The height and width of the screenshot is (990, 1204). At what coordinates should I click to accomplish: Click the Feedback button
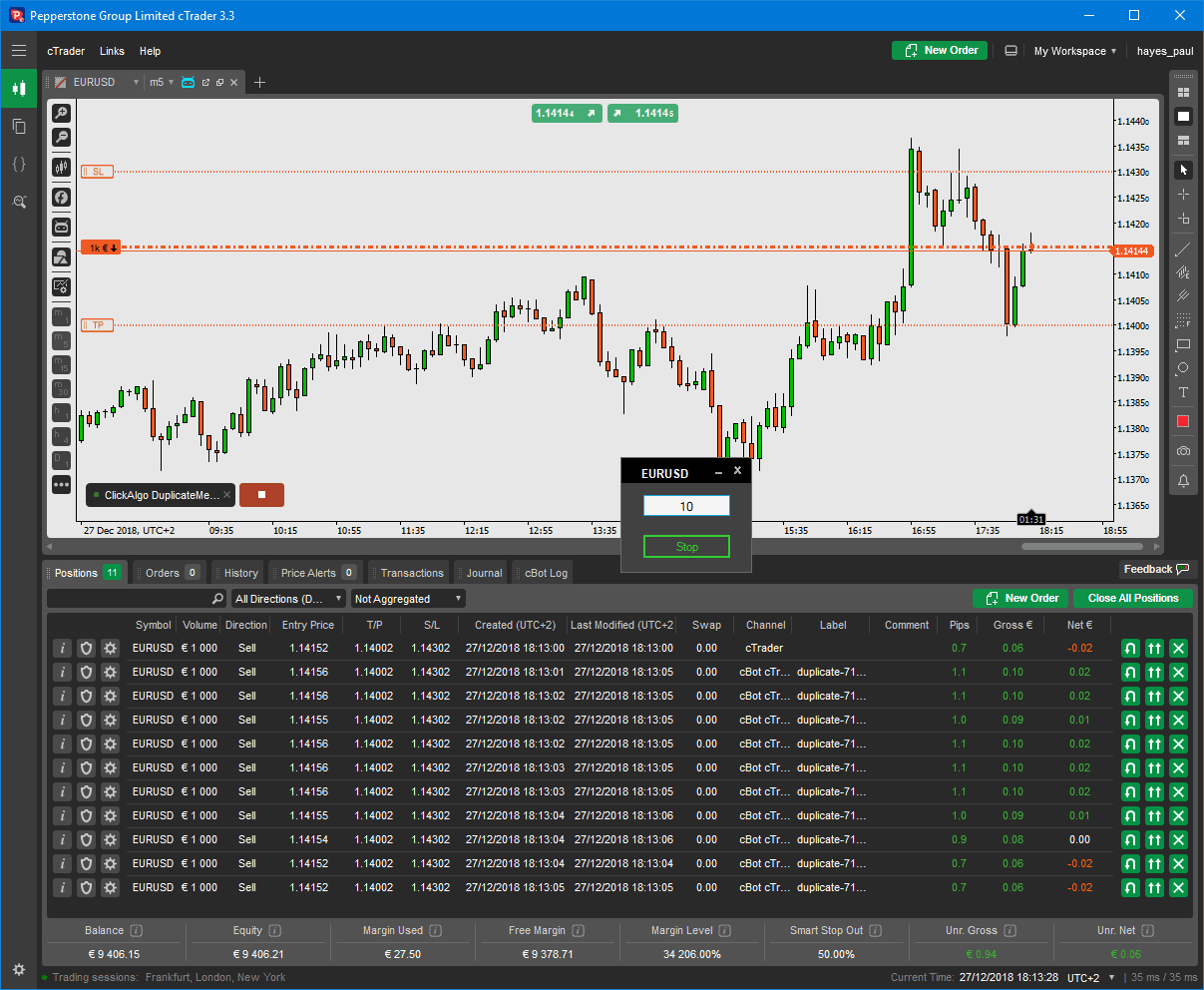point(1155,570)
